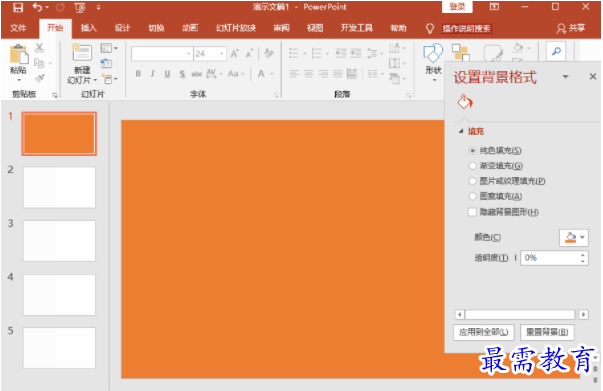Clear all formatting eraser icon
The image size is (603, 391).
tap(269, 53)
